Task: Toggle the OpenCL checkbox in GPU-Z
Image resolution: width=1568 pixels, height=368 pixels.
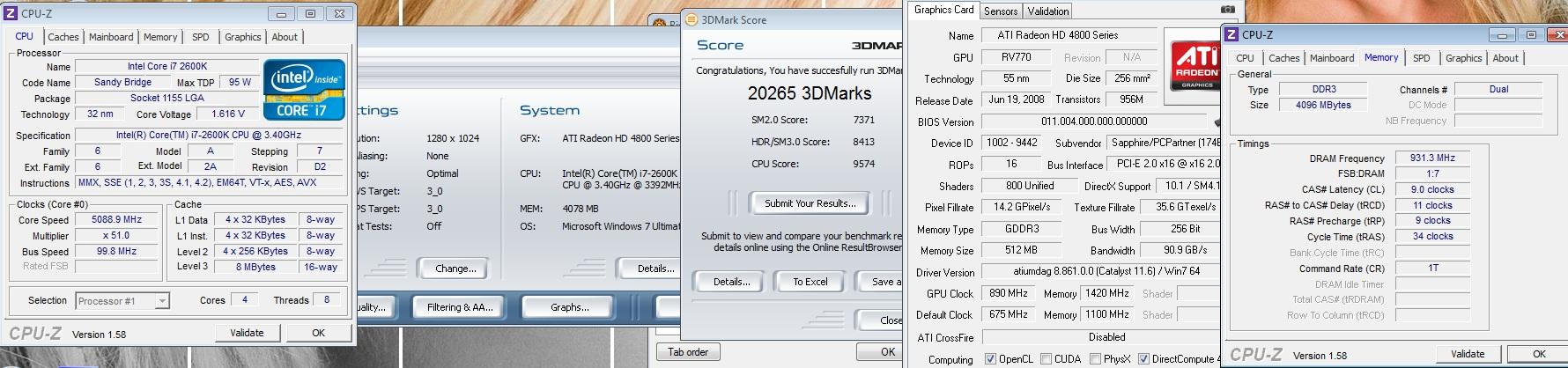Action: [990, 359]
